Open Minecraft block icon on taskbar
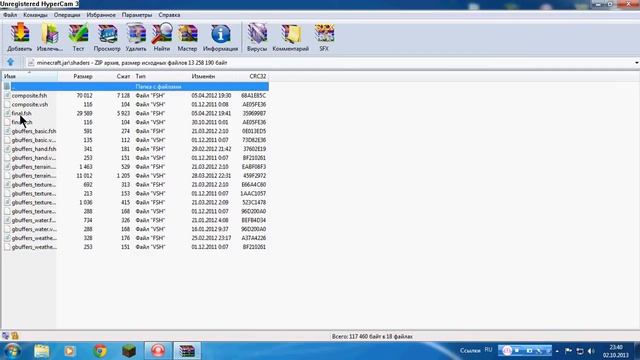This screenshot has width=640, height=360. click(129, 351)
